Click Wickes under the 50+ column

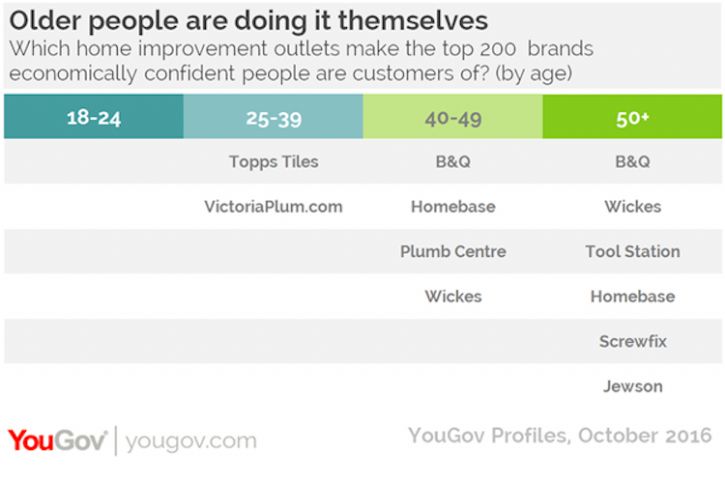633,206
